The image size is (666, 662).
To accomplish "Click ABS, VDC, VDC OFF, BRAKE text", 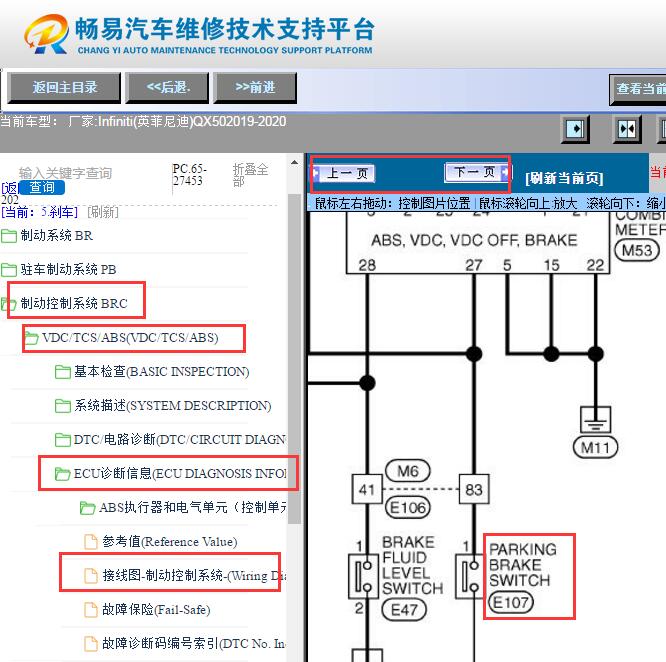I will pyautogui.click(x=474, y=240).
